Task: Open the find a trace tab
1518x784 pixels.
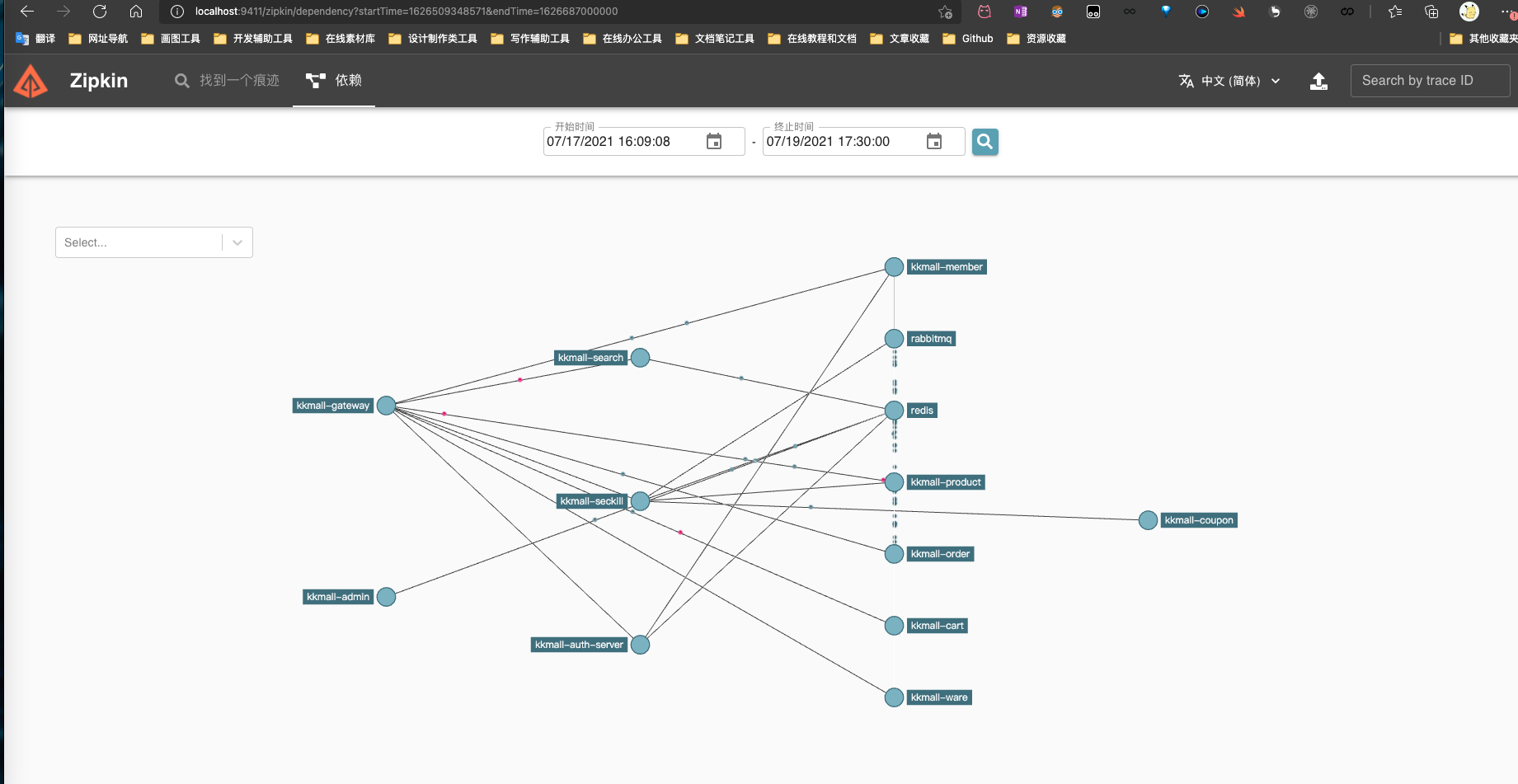Action: [x=227, y=81]
